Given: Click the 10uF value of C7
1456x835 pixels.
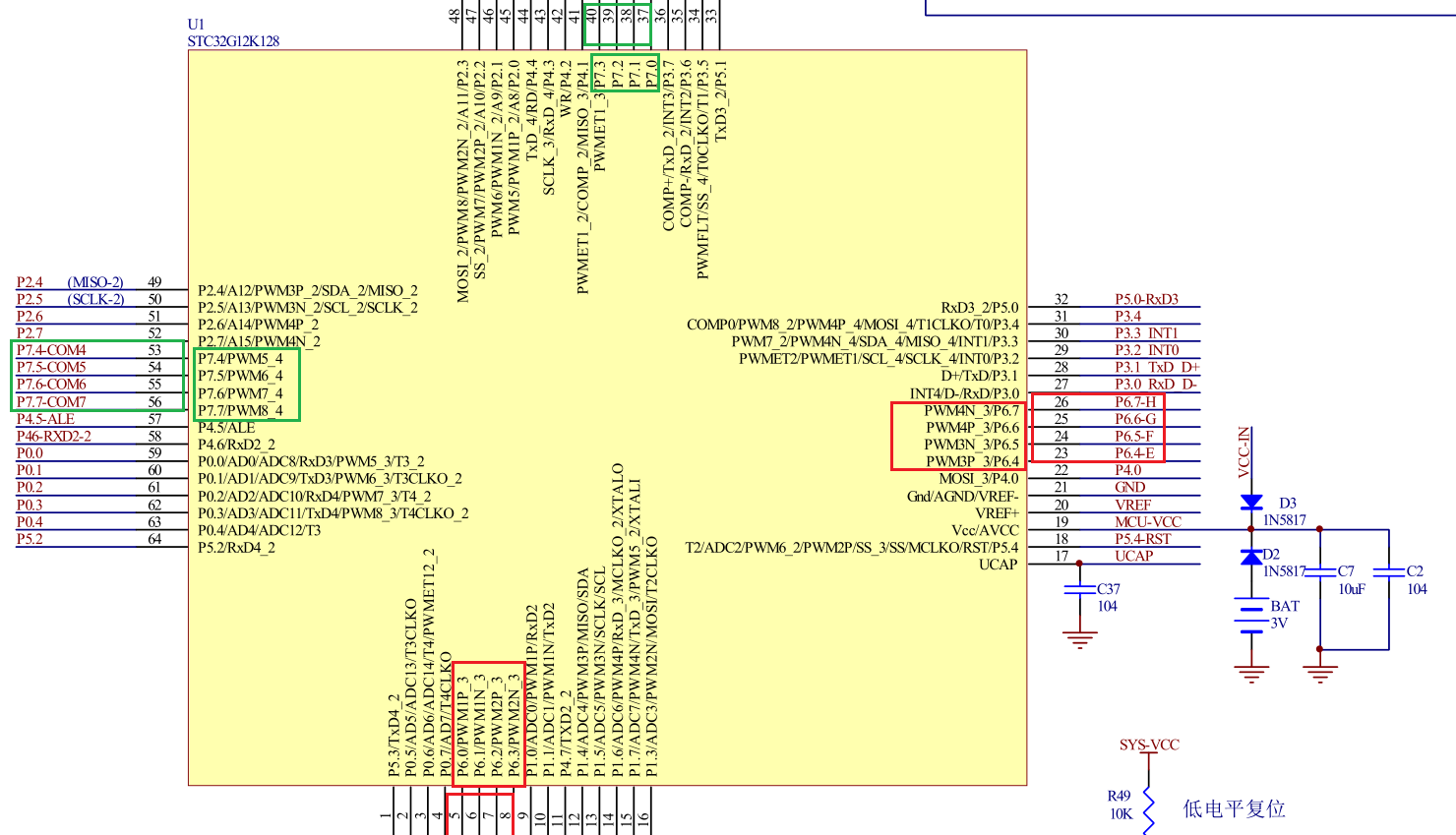Looking at the screenshot, I should coord(1352,589).
